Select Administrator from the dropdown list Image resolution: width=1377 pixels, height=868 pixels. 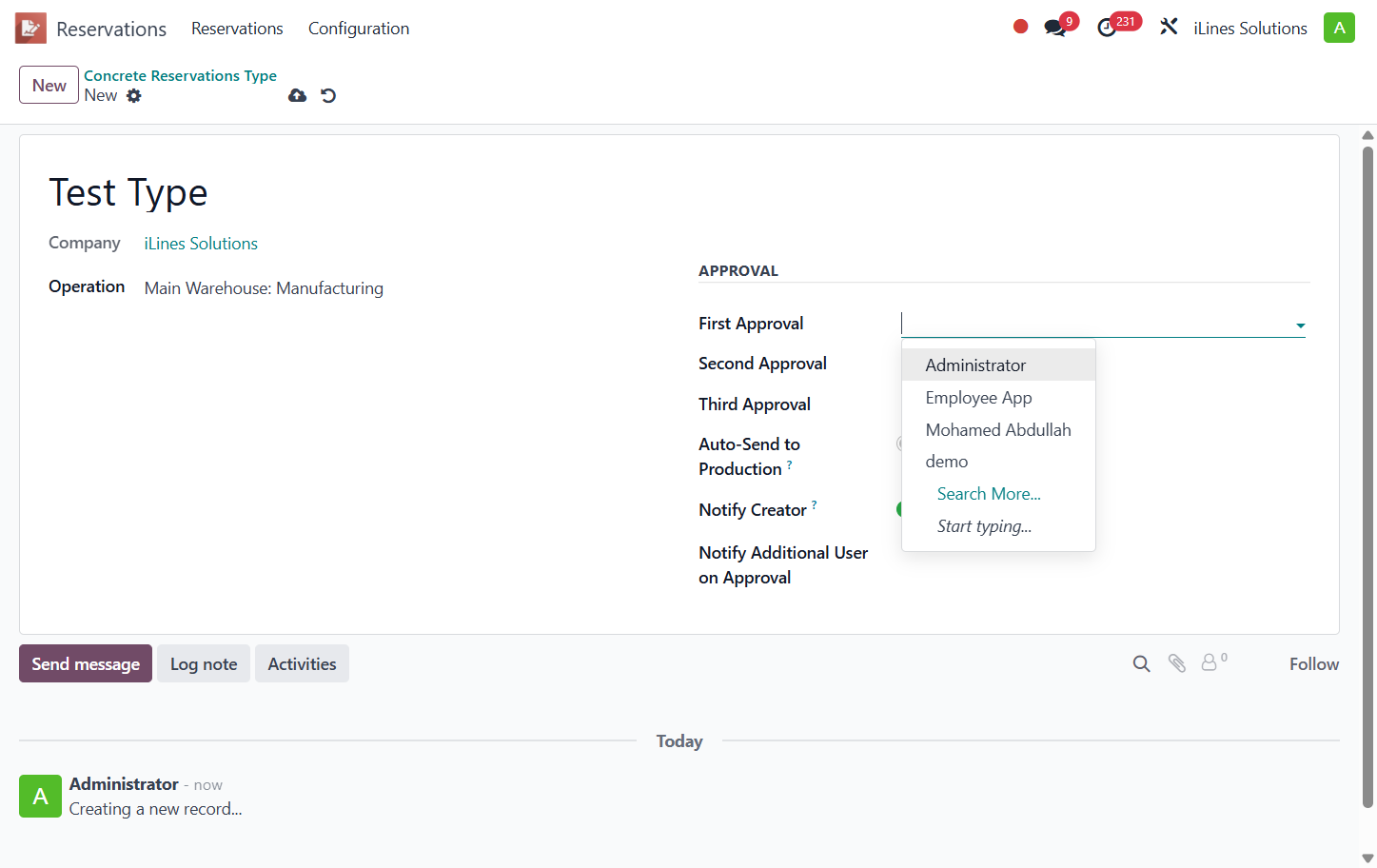[998, 365]
